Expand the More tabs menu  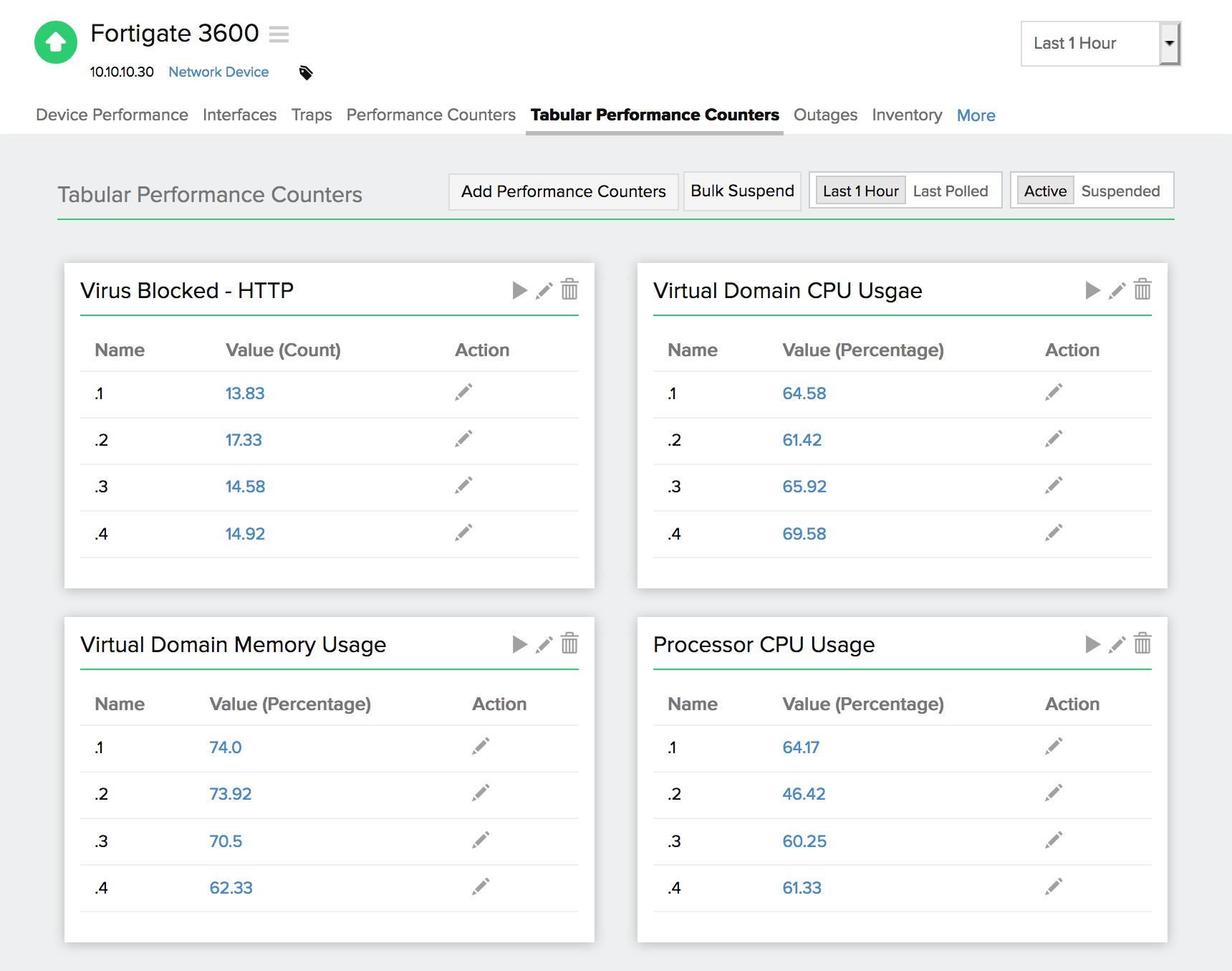click(976, 115)
